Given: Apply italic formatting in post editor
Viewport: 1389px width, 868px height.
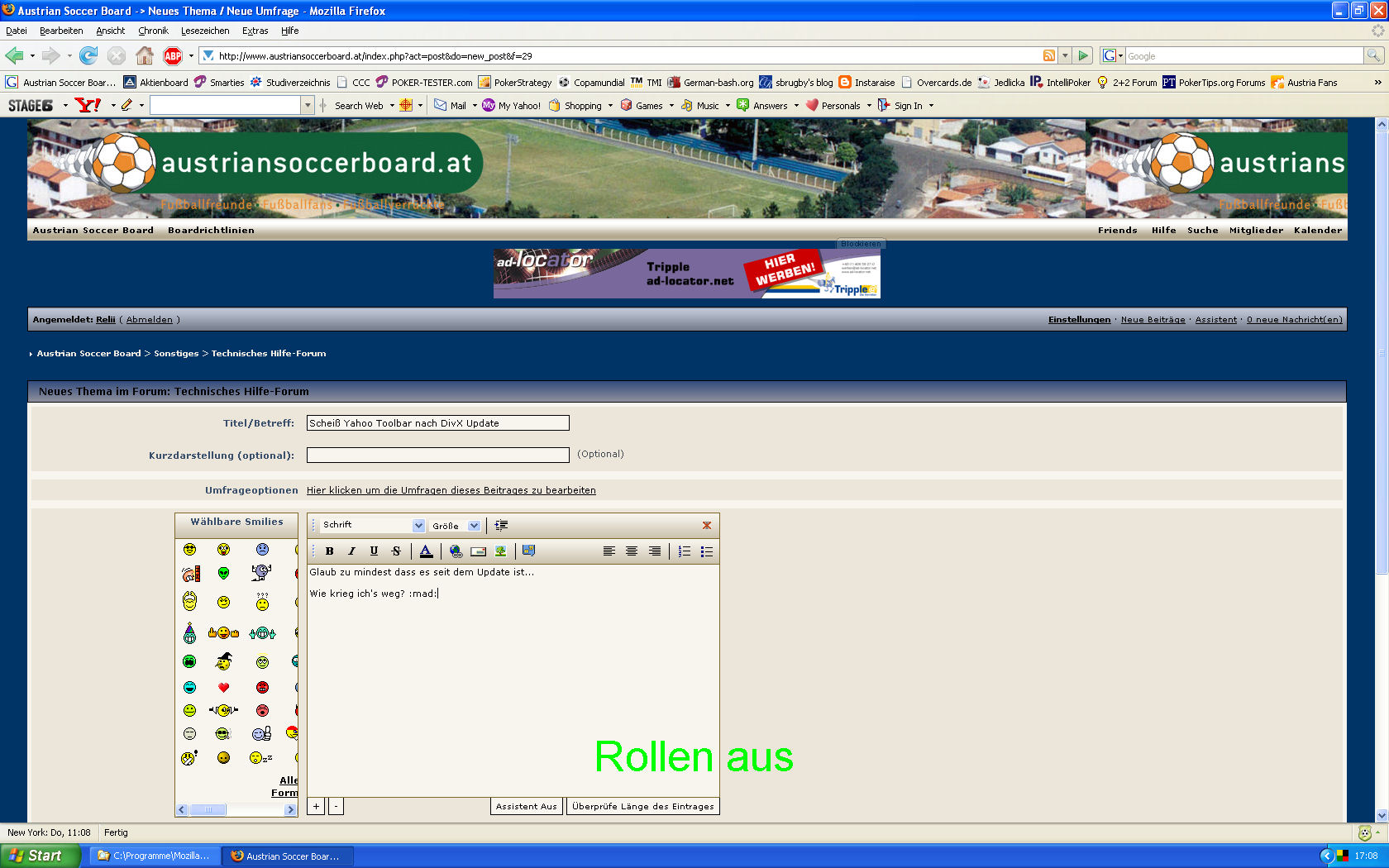Looking at the screenshot, I should coord(351,551).
